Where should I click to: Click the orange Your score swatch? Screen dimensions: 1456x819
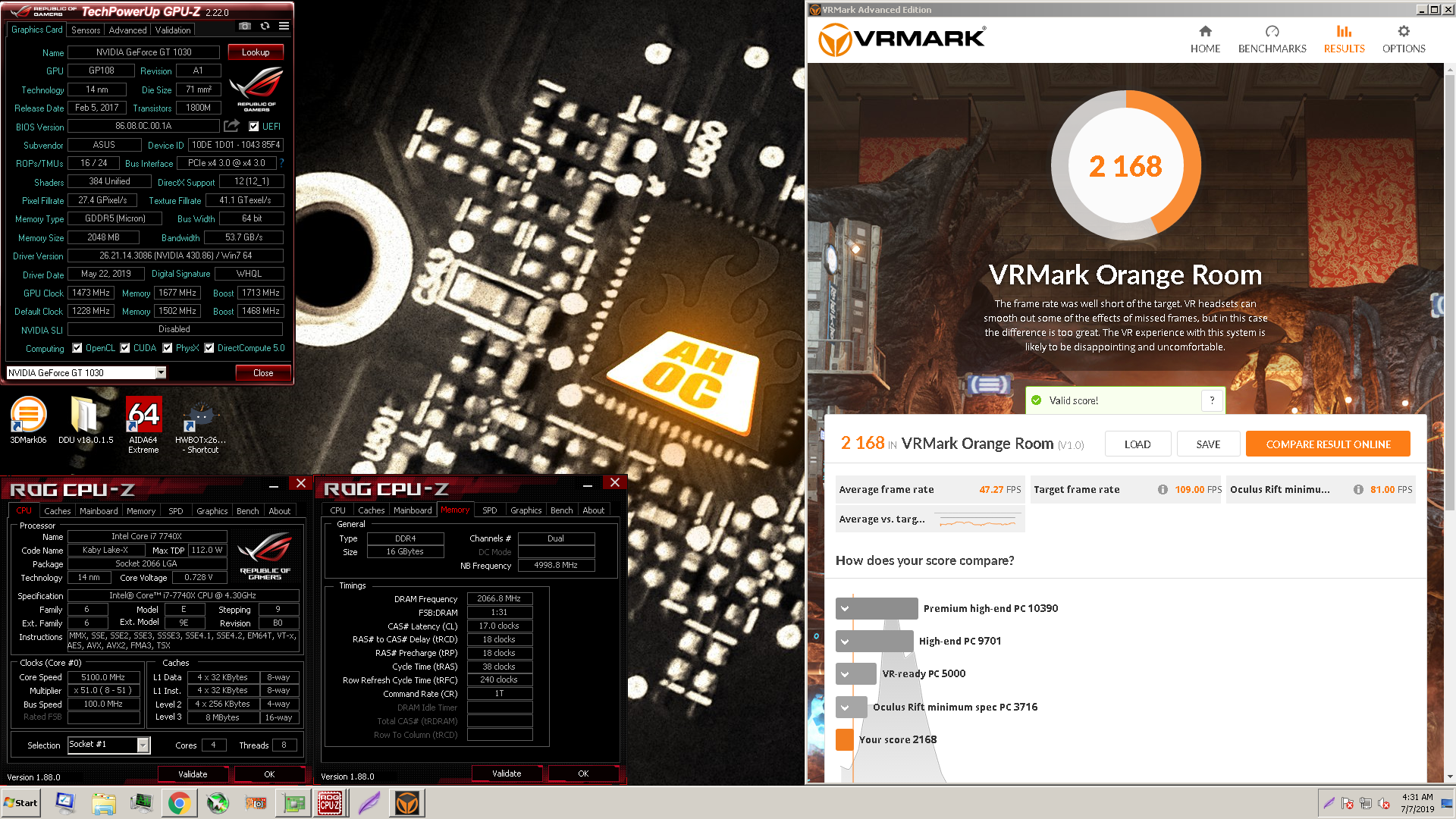click(x=845, y=739)
